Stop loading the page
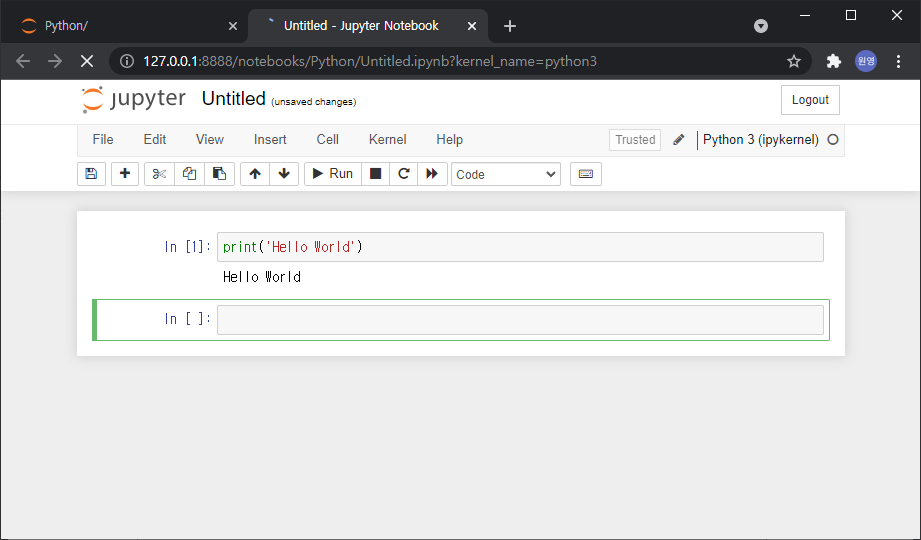 [87, 61]
